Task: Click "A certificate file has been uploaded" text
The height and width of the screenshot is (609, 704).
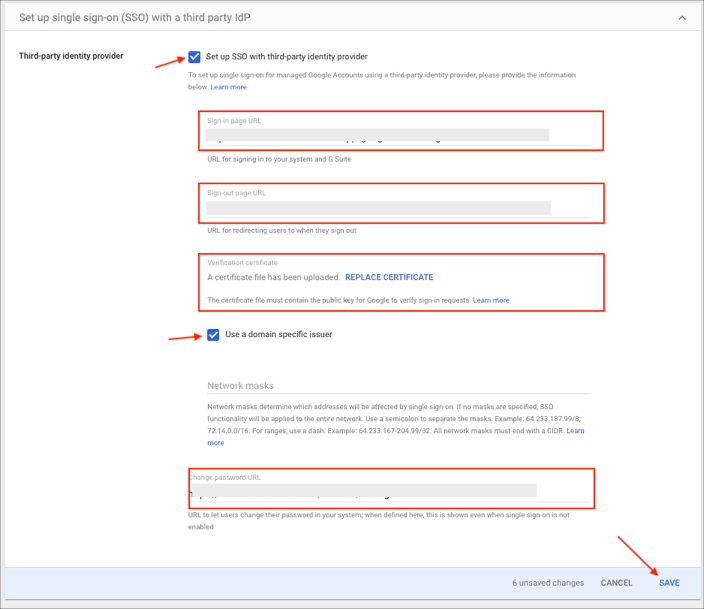Action: 271,277
